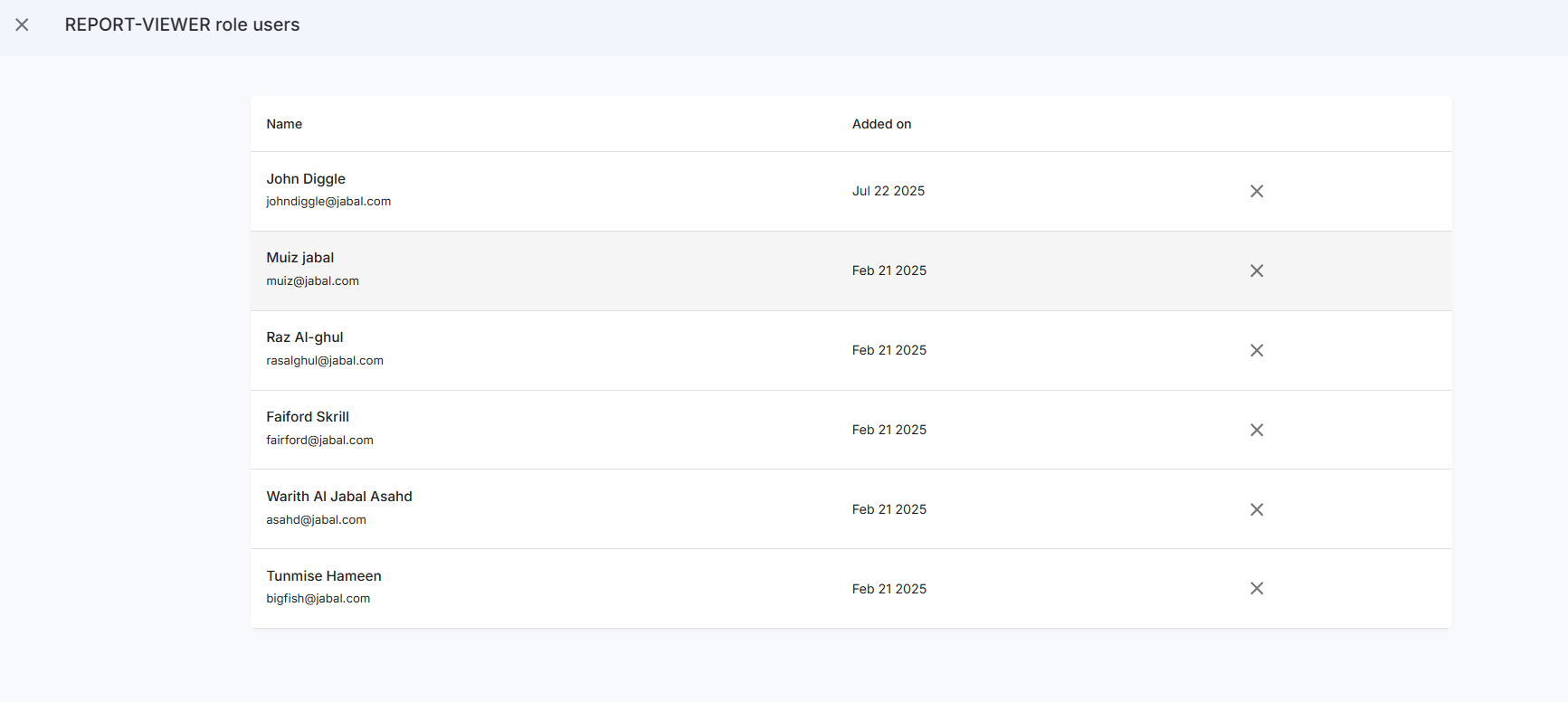The image size is (1568, 702).
Task: Remove Faiford Skrill from role users
Action: tap(1256, 430)
